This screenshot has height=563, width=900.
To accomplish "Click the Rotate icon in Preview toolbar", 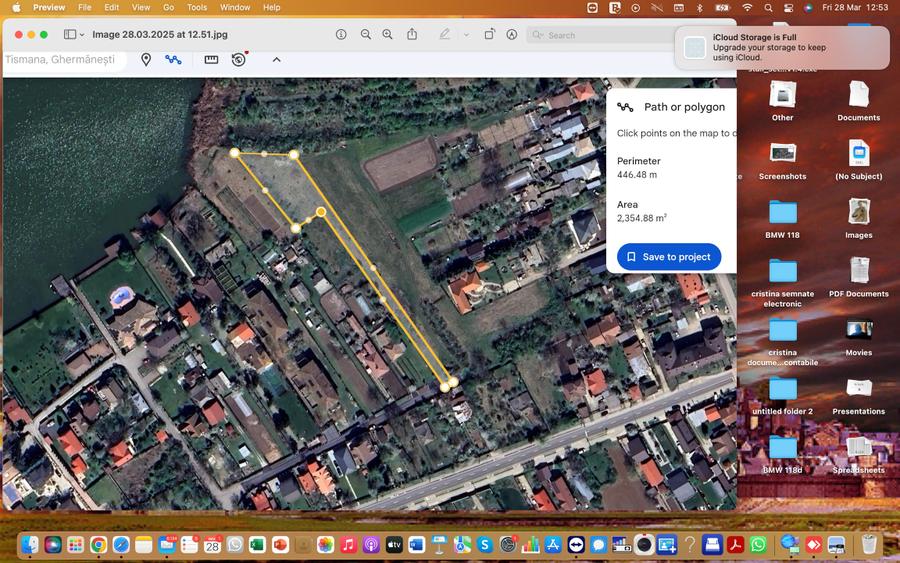I will (489, 34).
